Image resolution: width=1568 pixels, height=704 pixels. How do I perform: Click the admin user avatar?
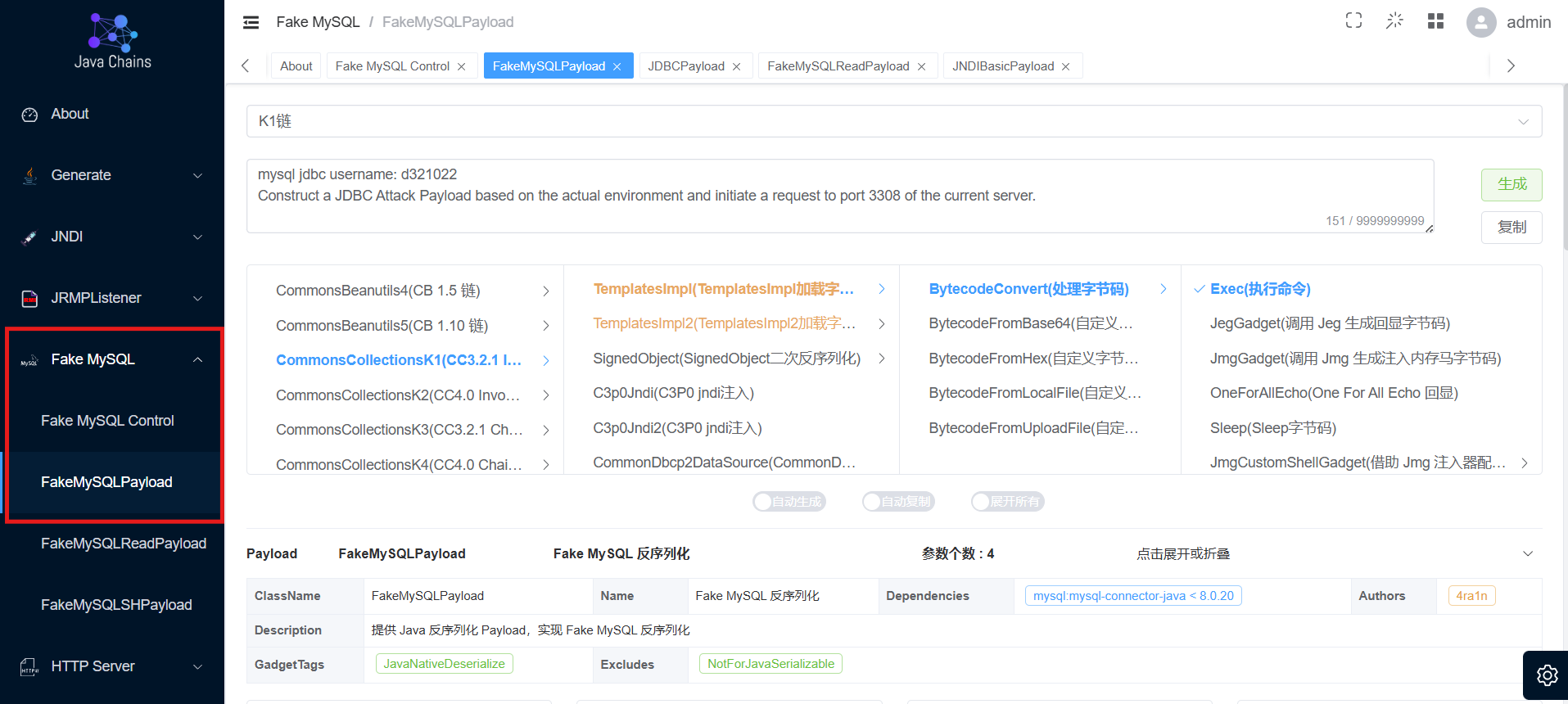[1481, 22]
